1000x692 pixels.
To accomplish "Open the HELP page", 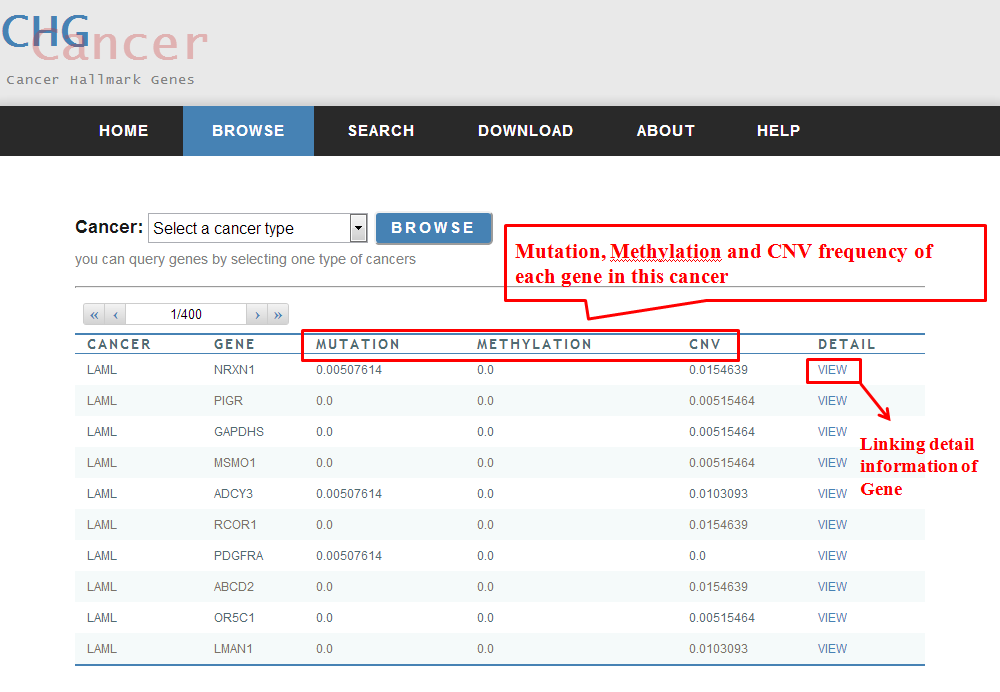I will pyautogui.click(x=778, y=131).
